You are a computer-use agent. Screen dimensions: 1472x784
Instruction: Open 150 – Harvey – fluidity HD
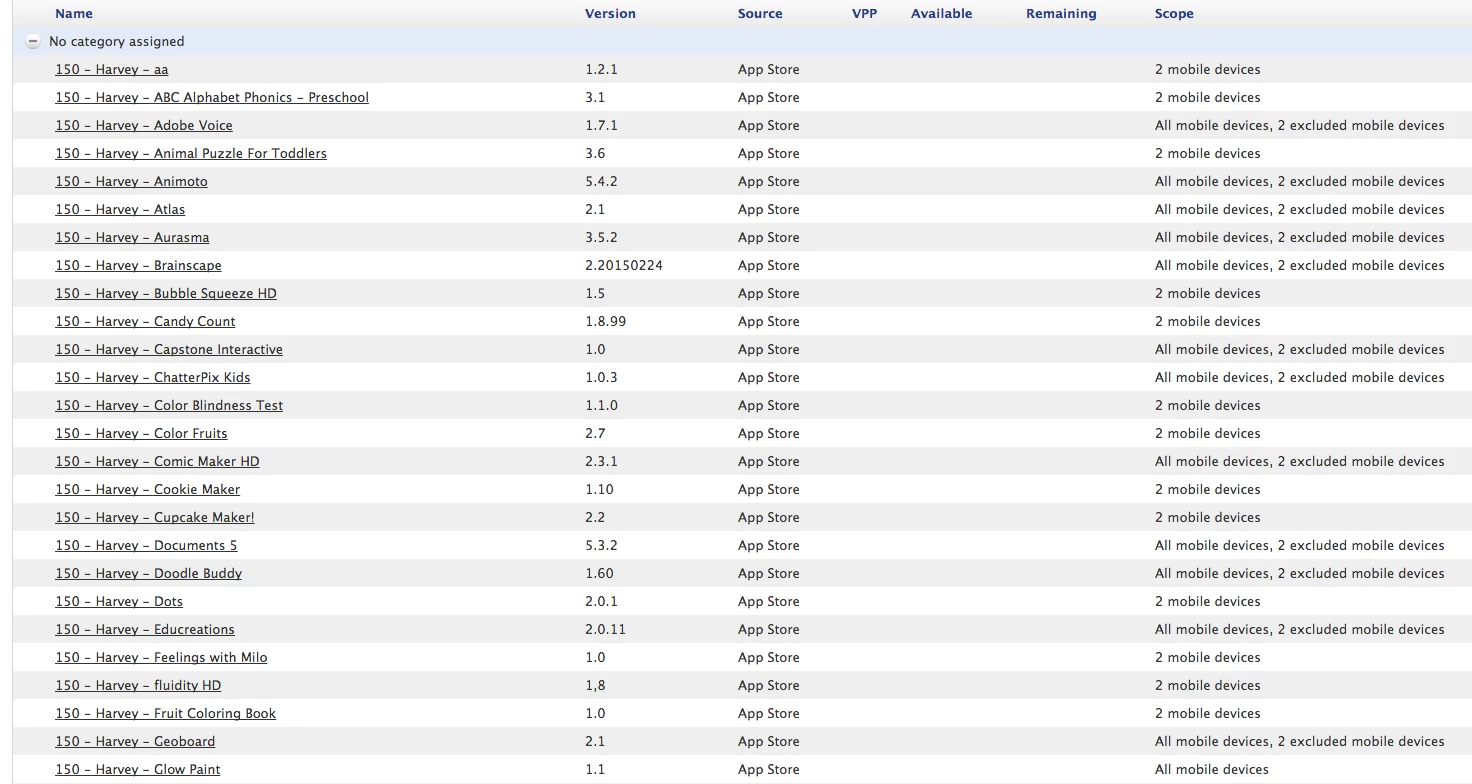click(x=138, y=686)
